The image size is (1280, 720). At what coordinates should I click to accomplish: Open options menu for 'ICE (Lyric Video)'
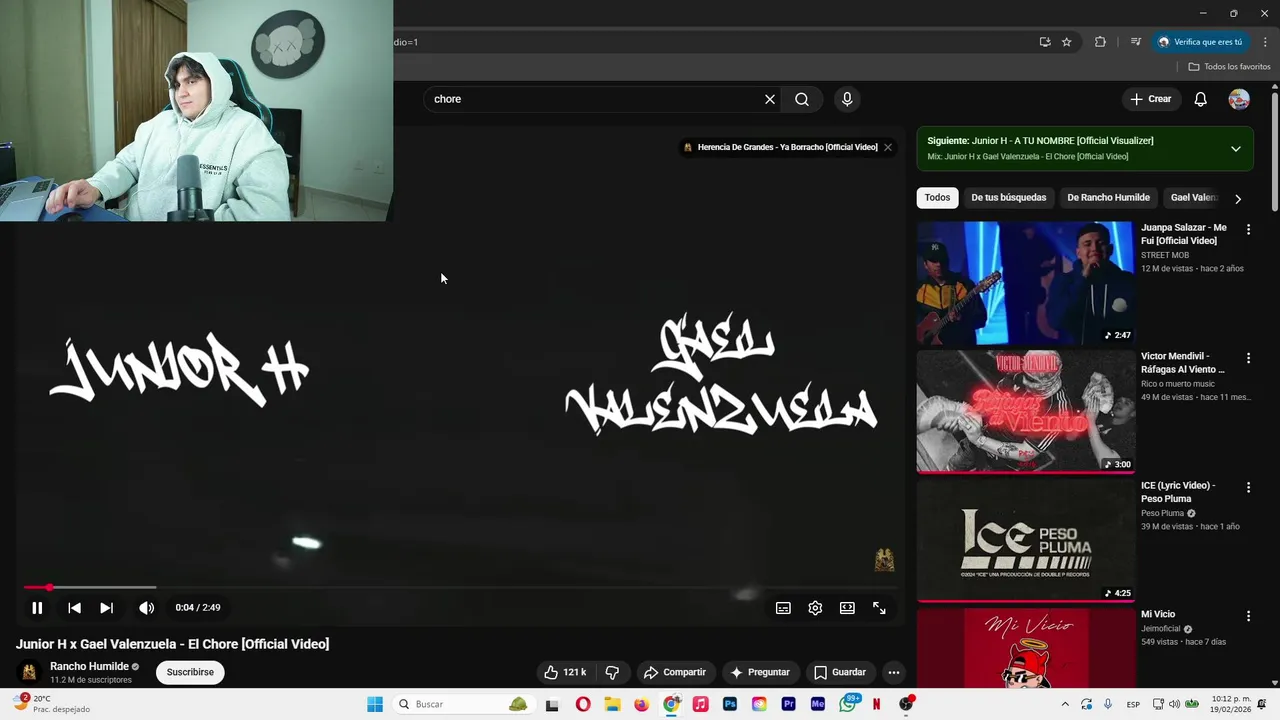pyautogui.click(x=1248, y=487)
